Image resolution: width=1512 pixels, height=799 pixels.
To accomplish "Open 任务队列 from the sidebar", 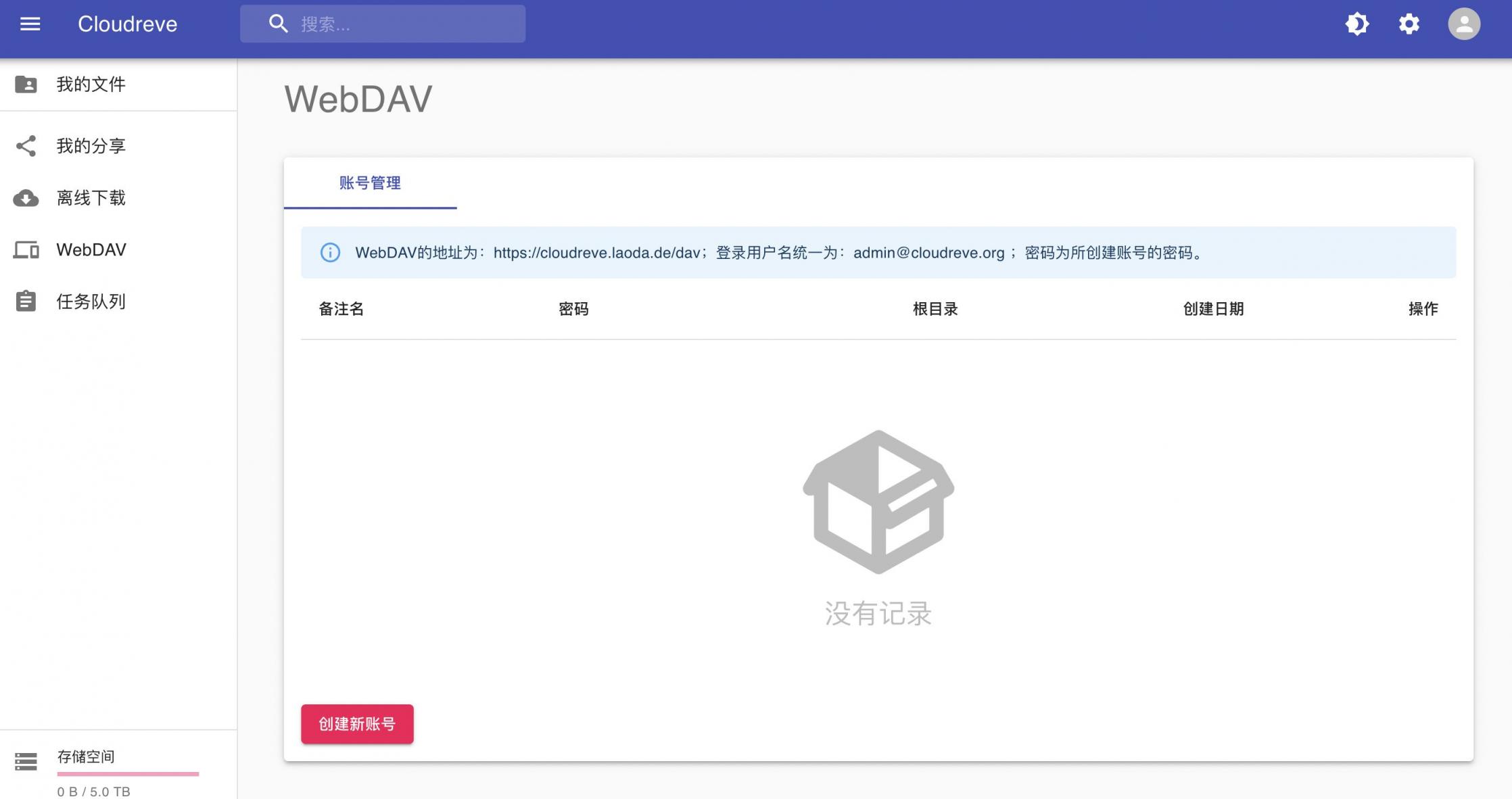I will click(91, 301).
